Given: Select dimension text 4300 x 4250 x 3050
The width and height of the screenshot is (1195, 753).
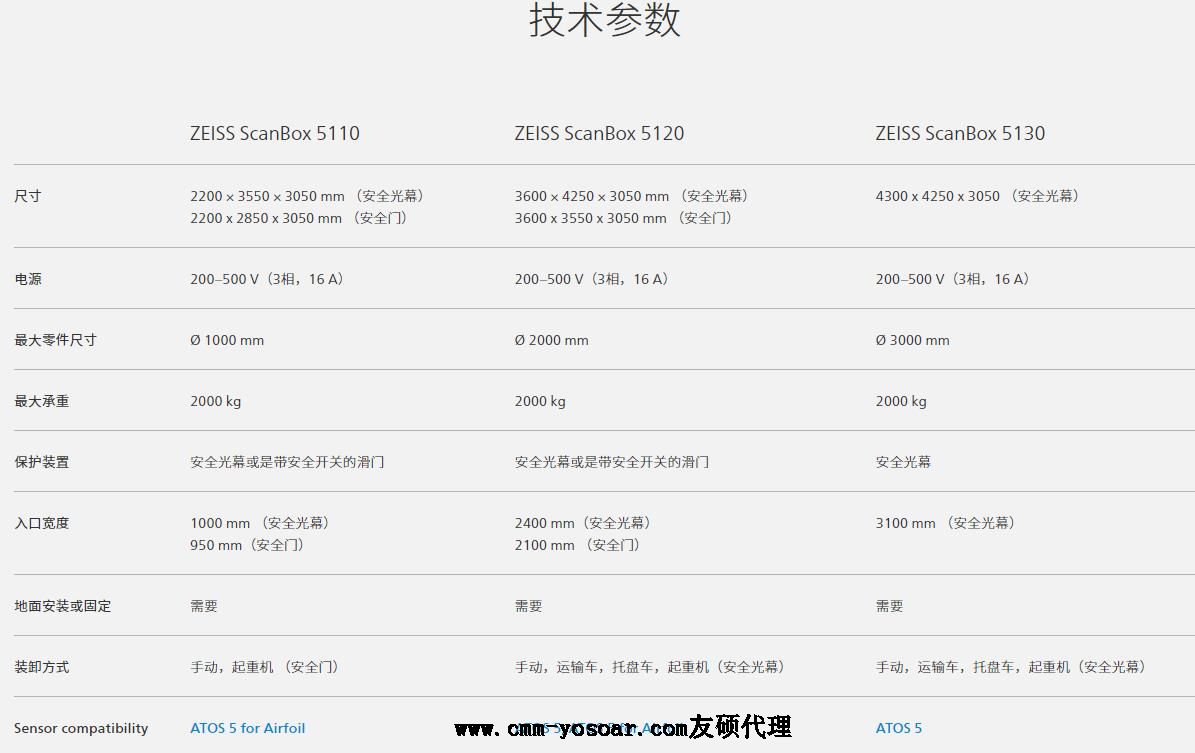Looking at the screenshot, I should [x=937, y=196].
